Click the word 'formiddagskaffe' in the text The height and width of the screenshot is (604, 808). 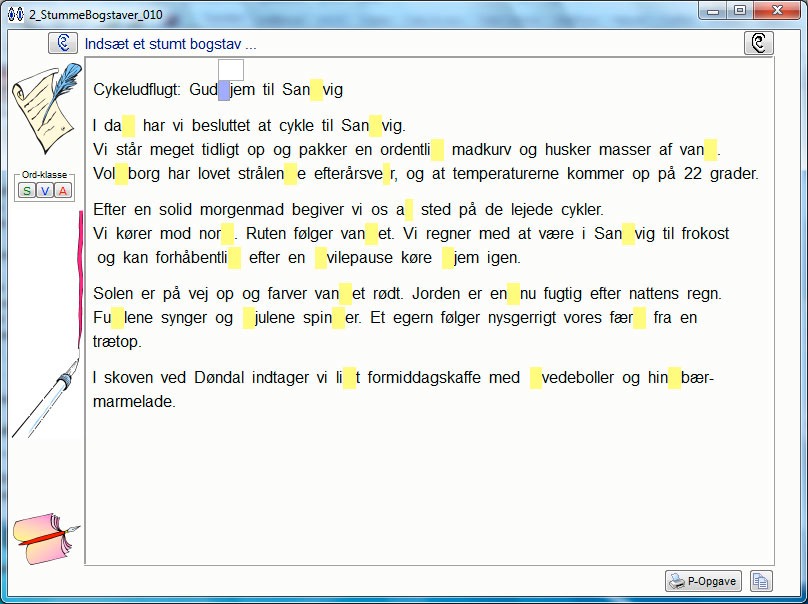tap(424, 378)
